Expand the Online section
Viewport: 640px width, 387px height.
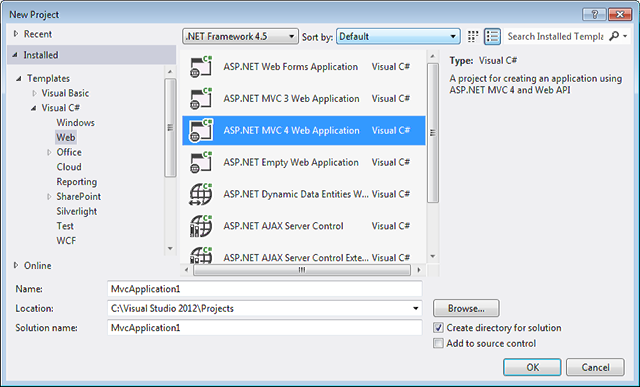pyautogui.click(x=16, y=265)
